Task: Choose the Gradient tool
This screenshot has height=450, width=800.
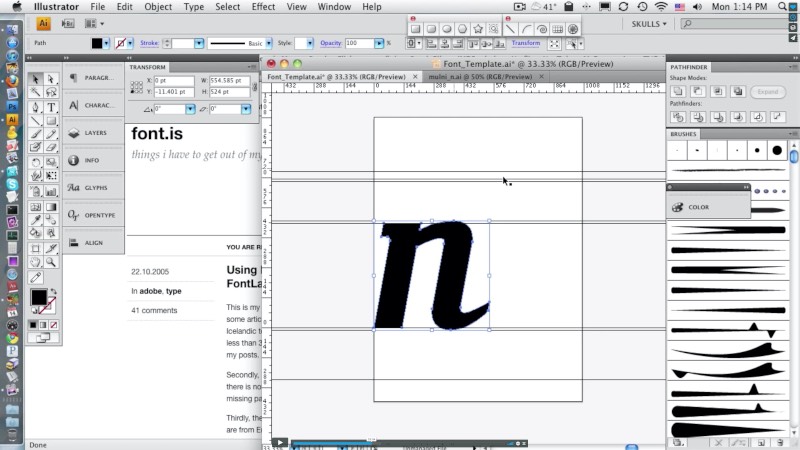Action: 51,207
